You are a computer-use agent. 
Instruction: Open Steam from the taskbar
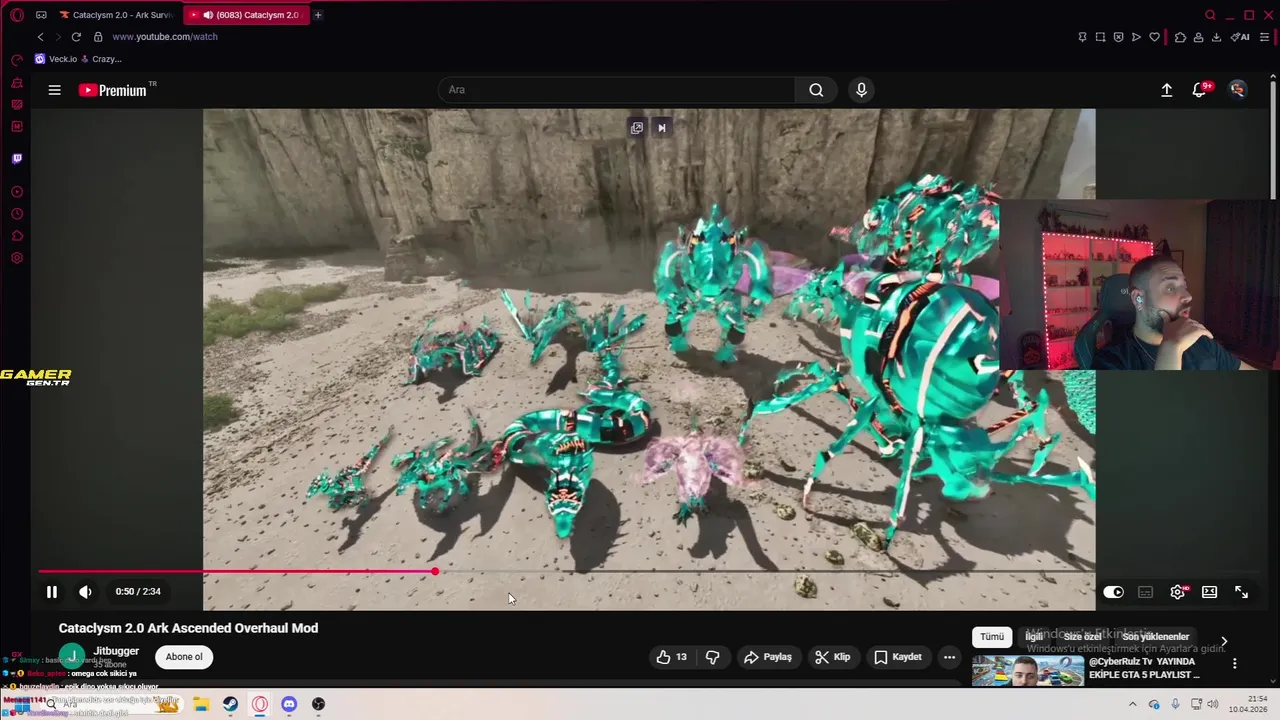coord(230,704)
